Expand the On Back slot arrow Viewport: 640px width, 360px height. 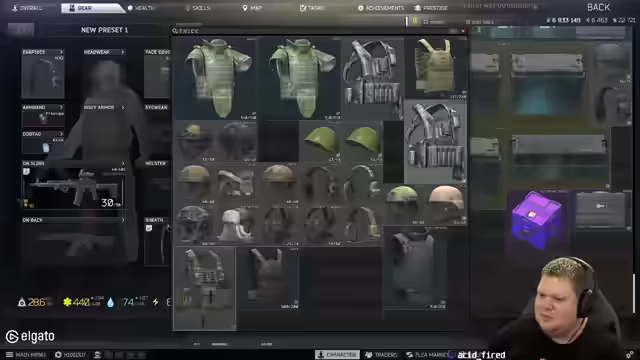122,220
